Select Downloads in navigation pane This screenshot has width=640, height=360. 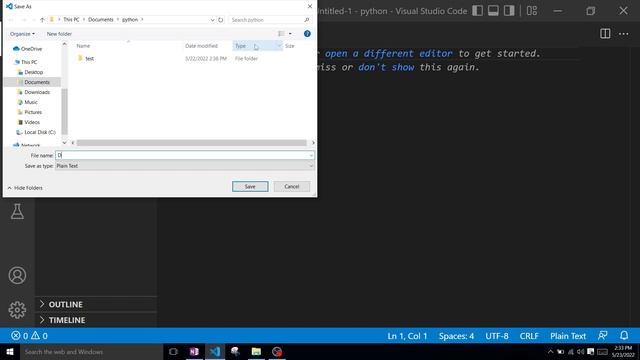(x=37, y=92)
